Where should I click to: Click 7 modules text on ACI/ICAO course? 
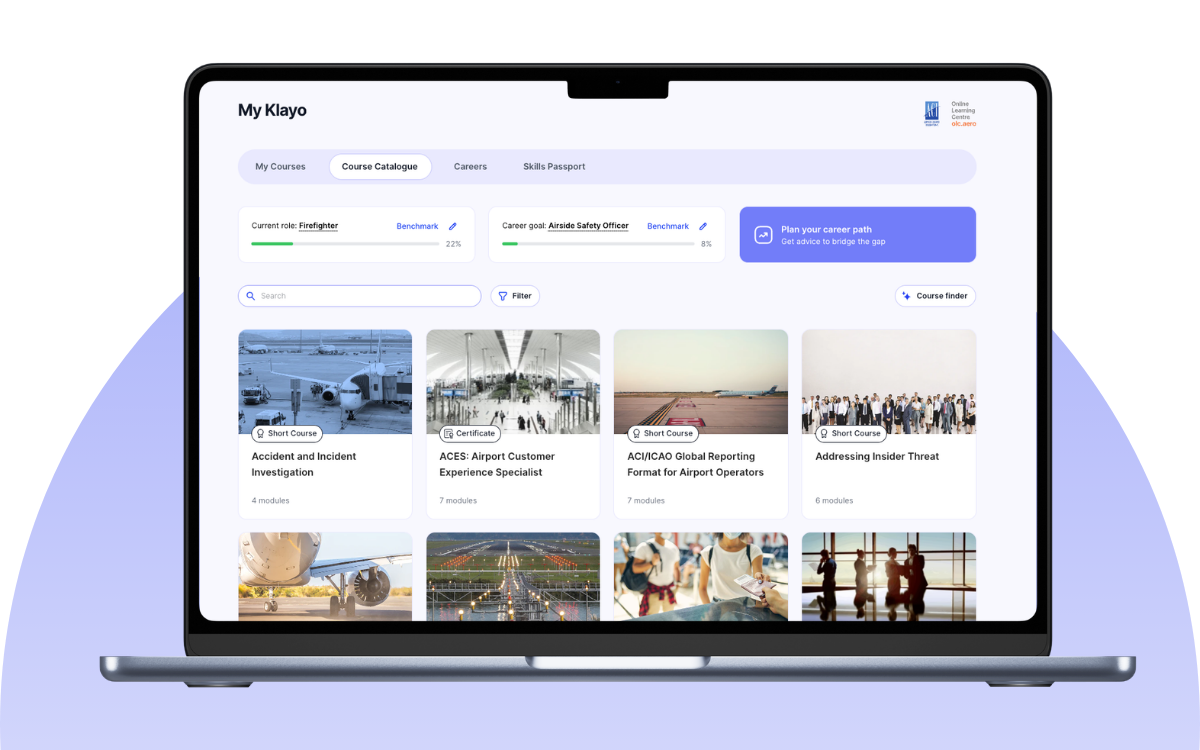click(x=646, y=500)
